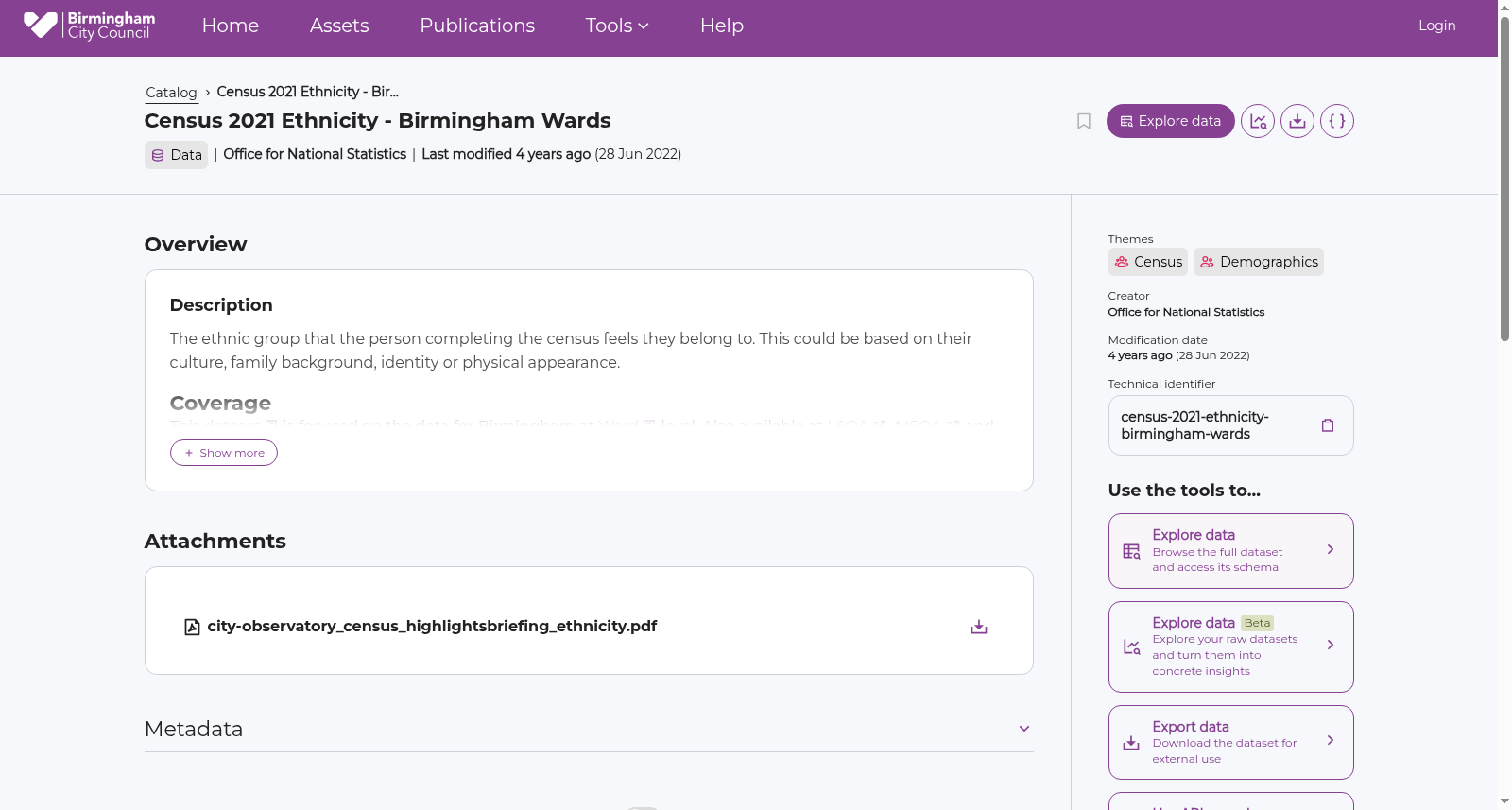Go to the Assets menu item
This screenshot has width=1512, height=810.
tap(339, 26)
